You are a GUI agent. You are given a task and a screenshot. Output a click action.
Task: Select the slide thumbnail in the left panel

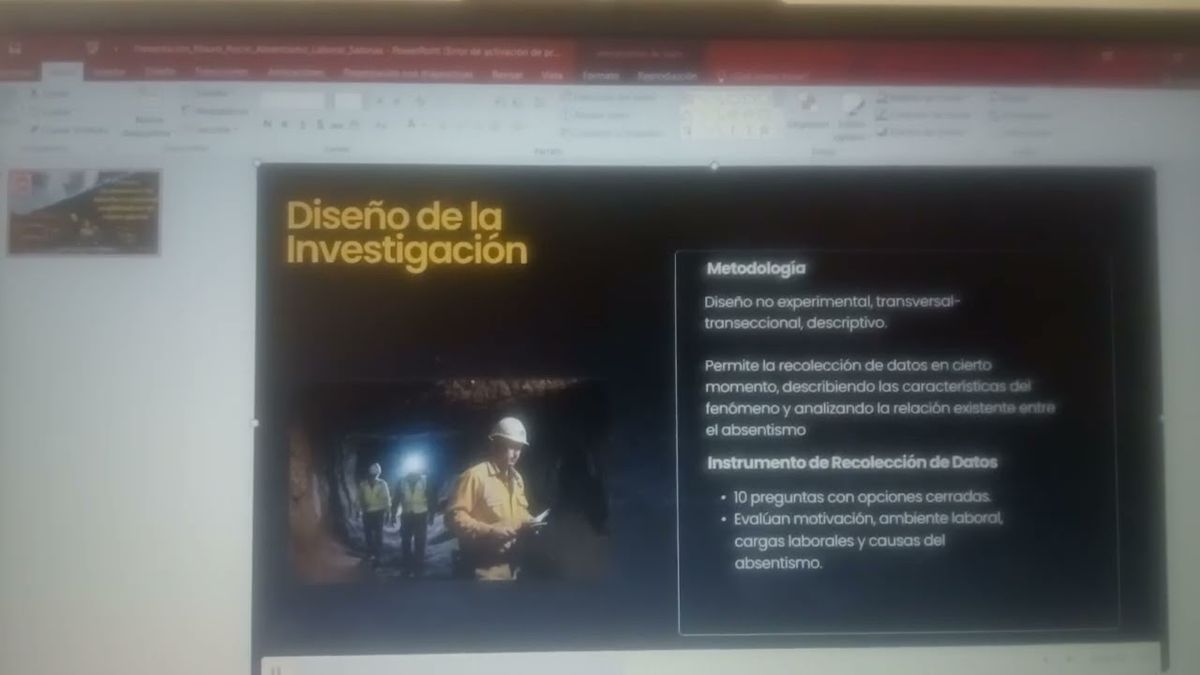coord(85,212)
